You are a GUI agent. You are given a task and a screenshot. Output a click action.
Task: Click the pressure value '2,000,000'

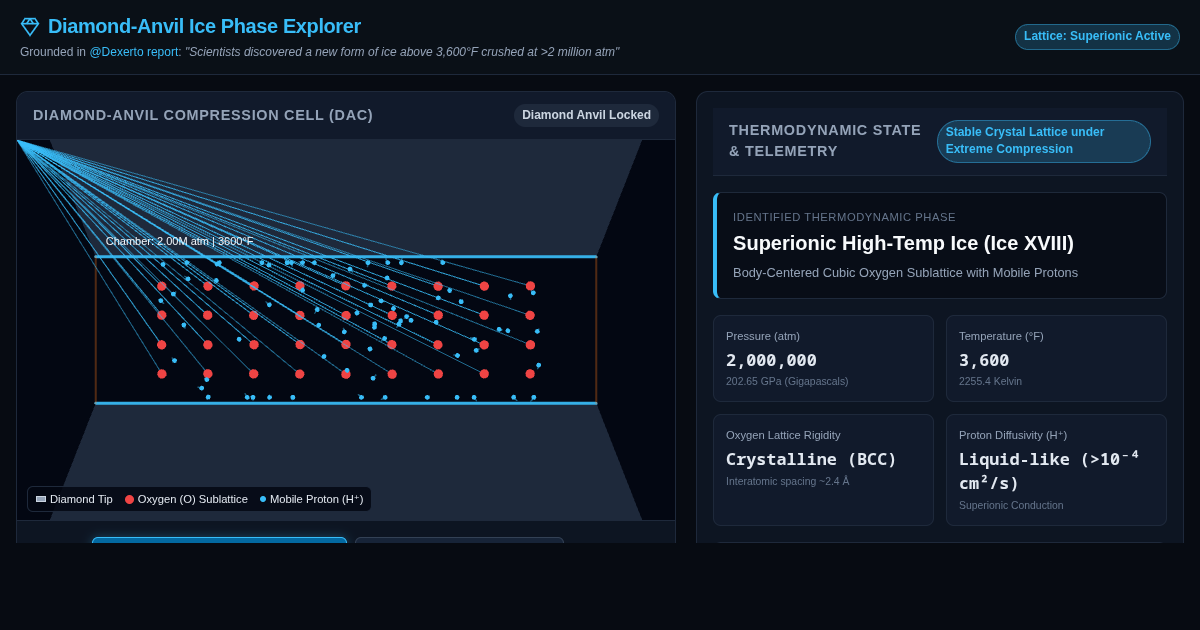click(x=771, y=360)
